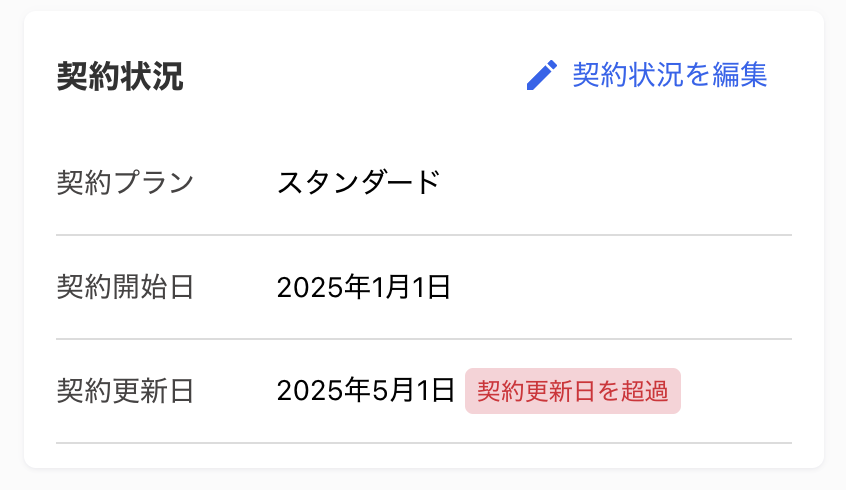
Task: Click the divider line below スタンダード
Action: [x=424, y=235]
